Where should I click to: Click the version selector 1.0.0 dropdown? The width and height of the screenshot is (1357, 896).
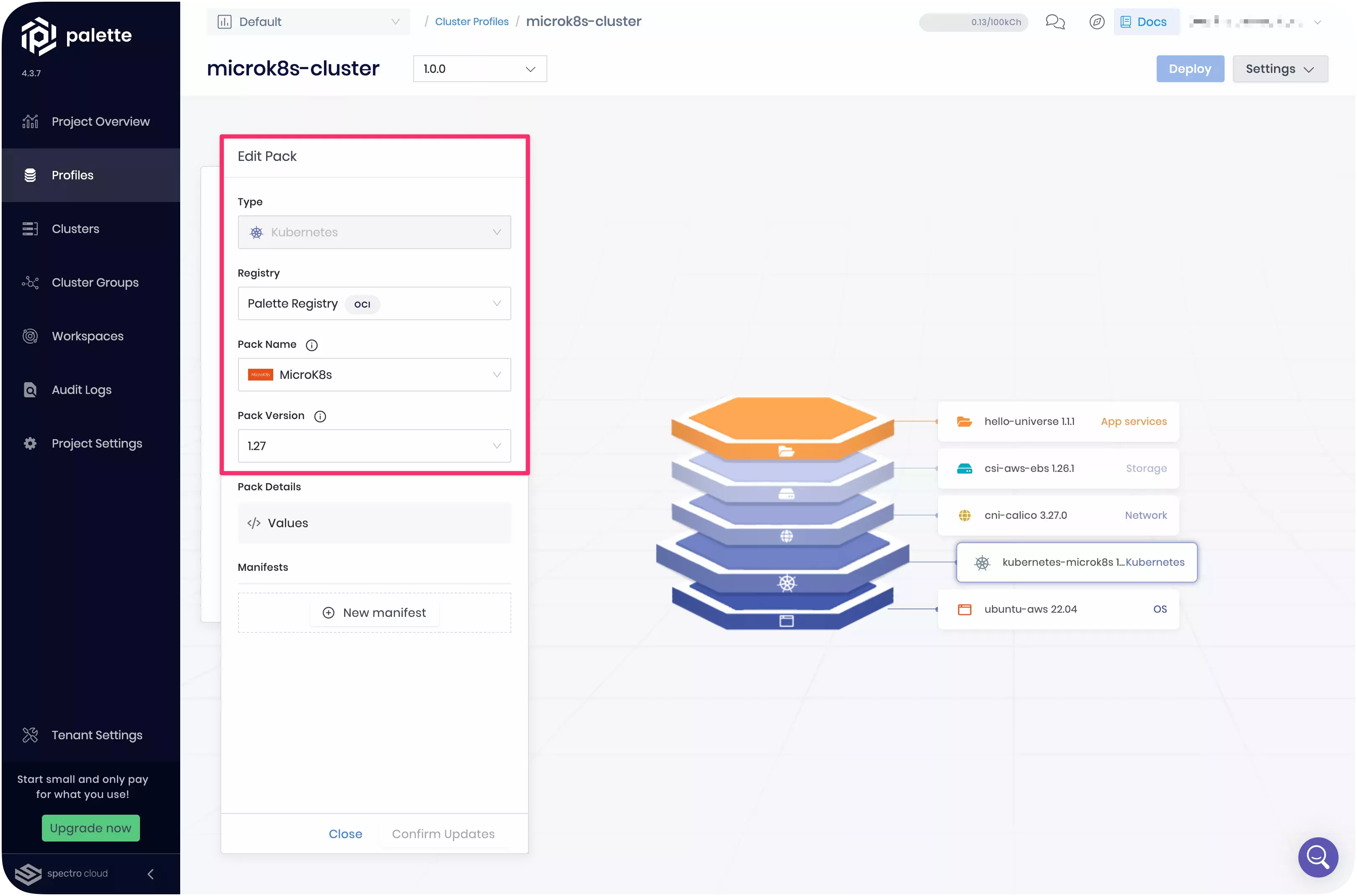coord(479,68)
